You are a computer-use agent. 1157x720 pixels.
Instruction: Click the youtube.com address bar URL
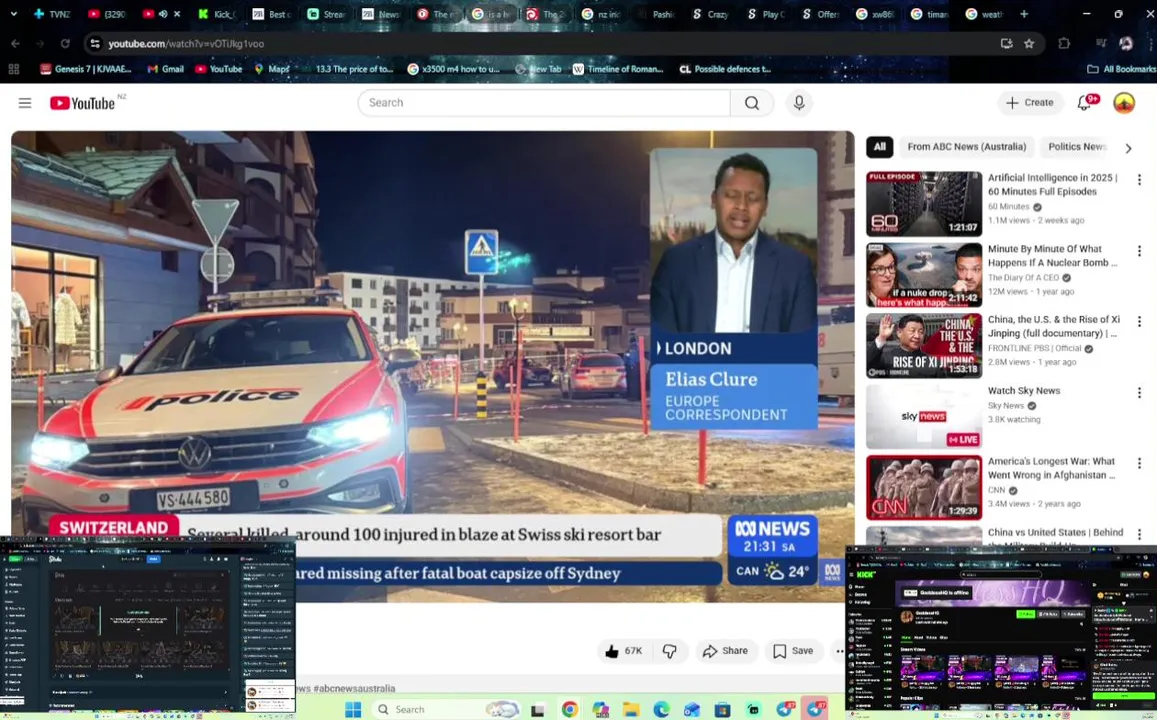pos(186,44)
